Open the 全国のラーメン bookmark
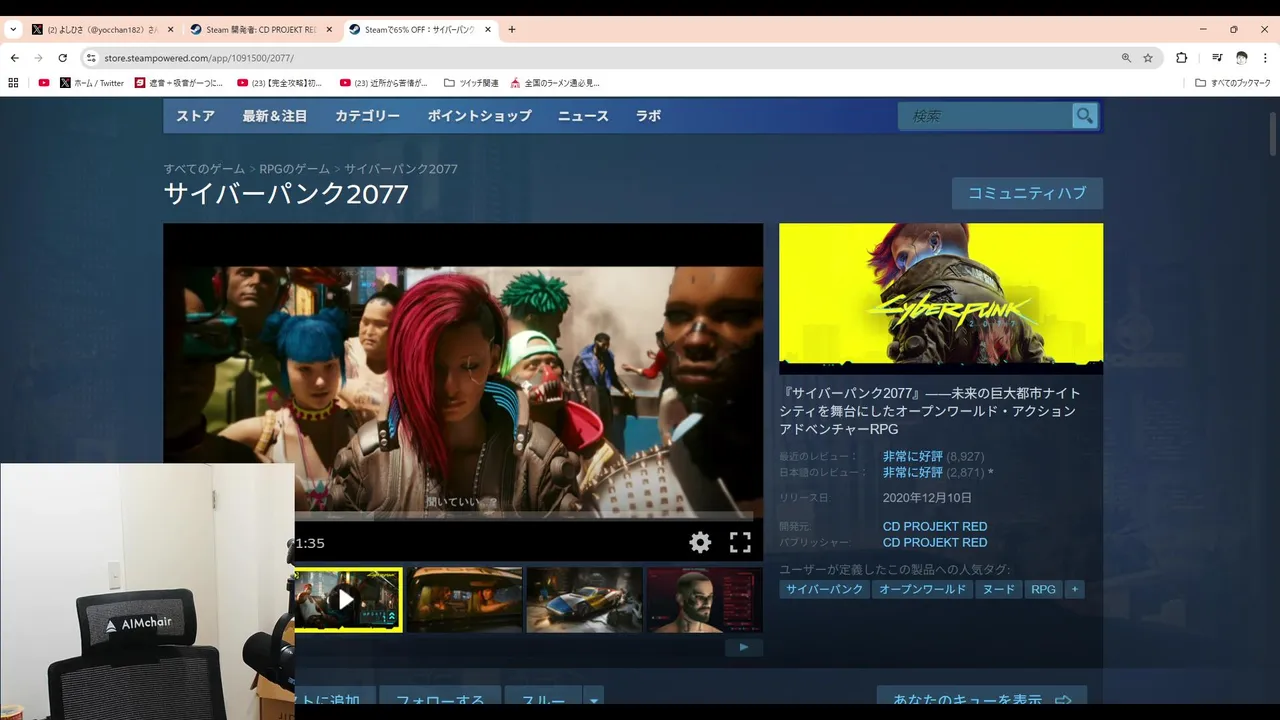 (x=555, y=83)
